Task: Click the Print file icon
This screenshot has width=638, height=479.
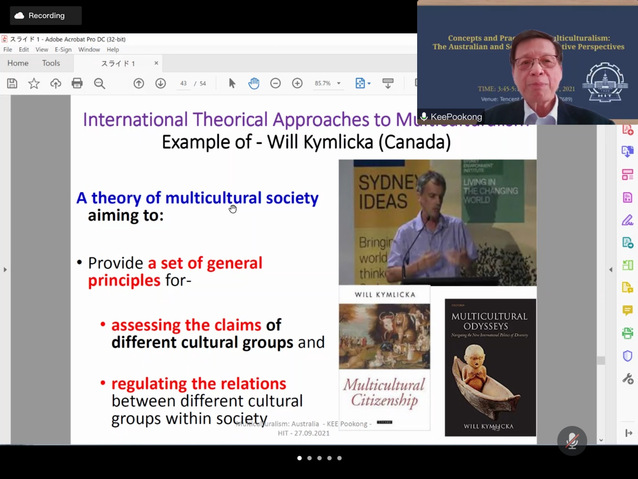Action: (77, 83)
